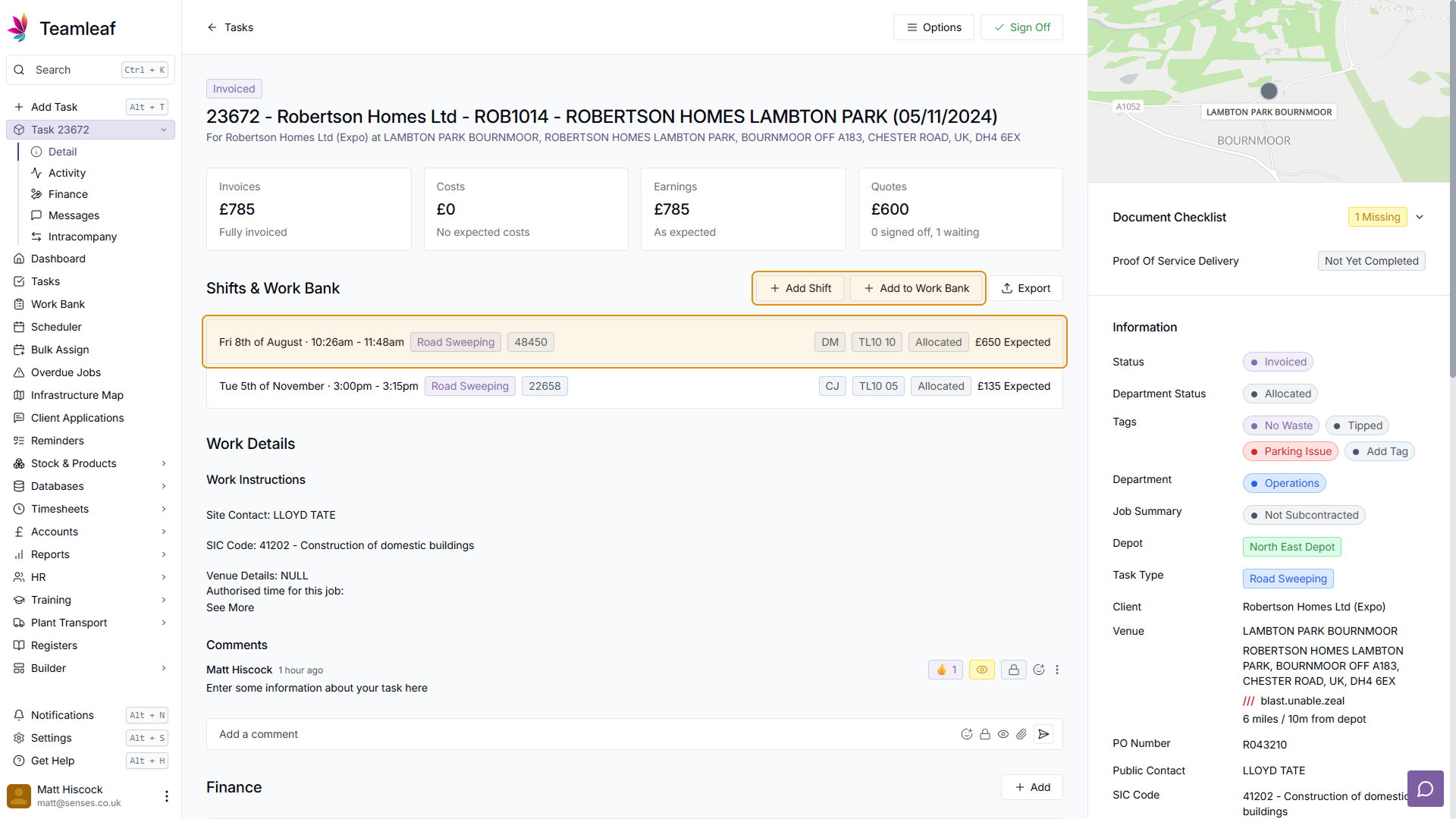This screenshot has width=1456, height=819.
Task: Toggle visibility eye in the comment box
Action: pos(1003,734)
